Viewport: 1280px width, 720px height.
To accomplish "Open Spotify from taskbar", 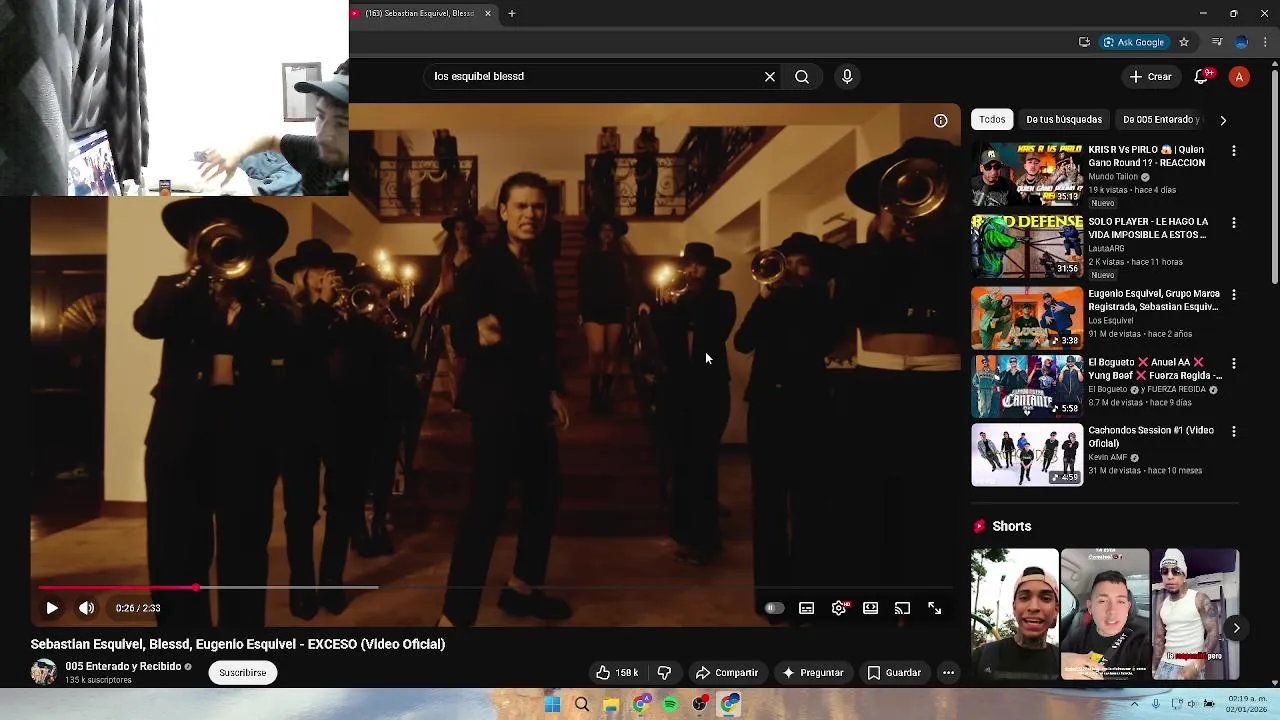I will 670,705.
